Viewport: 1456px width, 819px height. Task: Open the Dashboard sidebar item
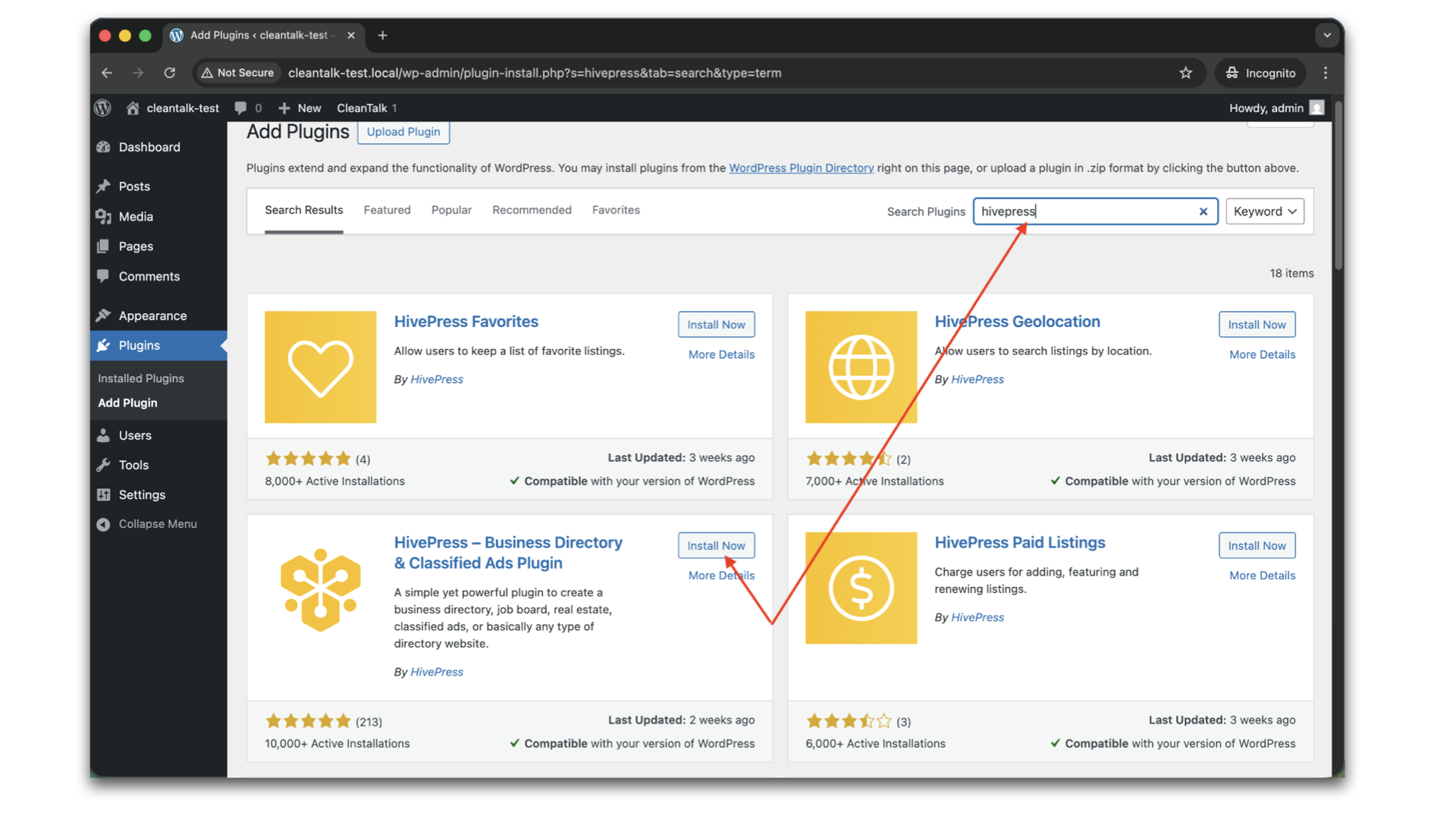click(x=149, y=147)
